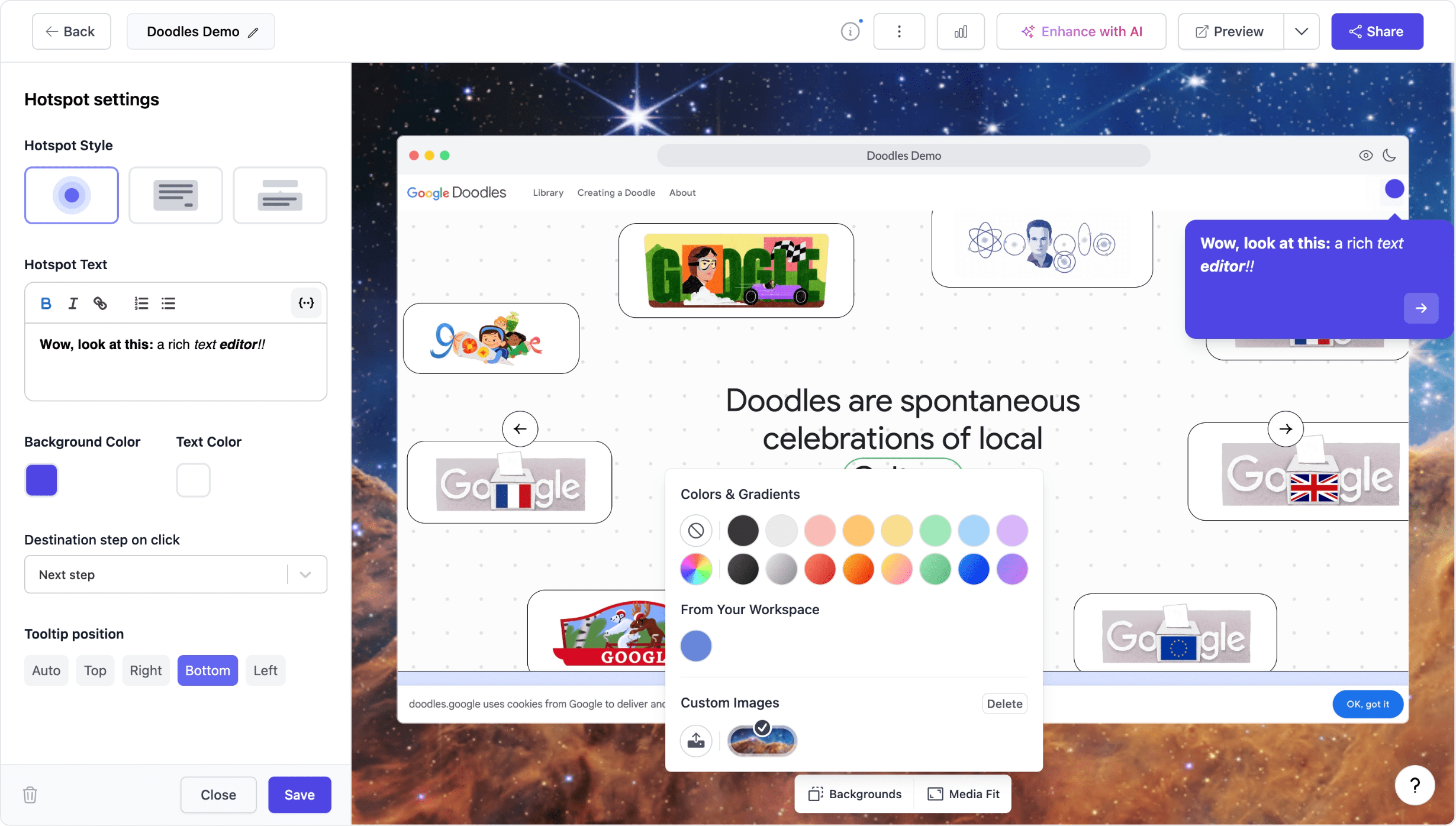Select the no-background option icon
Screen dimensions: 1456x826
click(696, 531)
